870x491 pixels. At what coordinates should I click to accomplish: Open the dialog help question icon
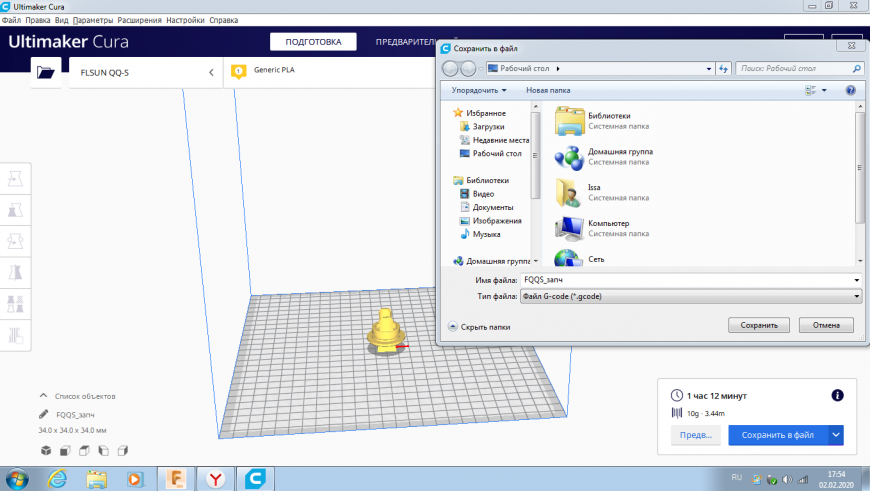pyautogui.click(x=850, y=90)
